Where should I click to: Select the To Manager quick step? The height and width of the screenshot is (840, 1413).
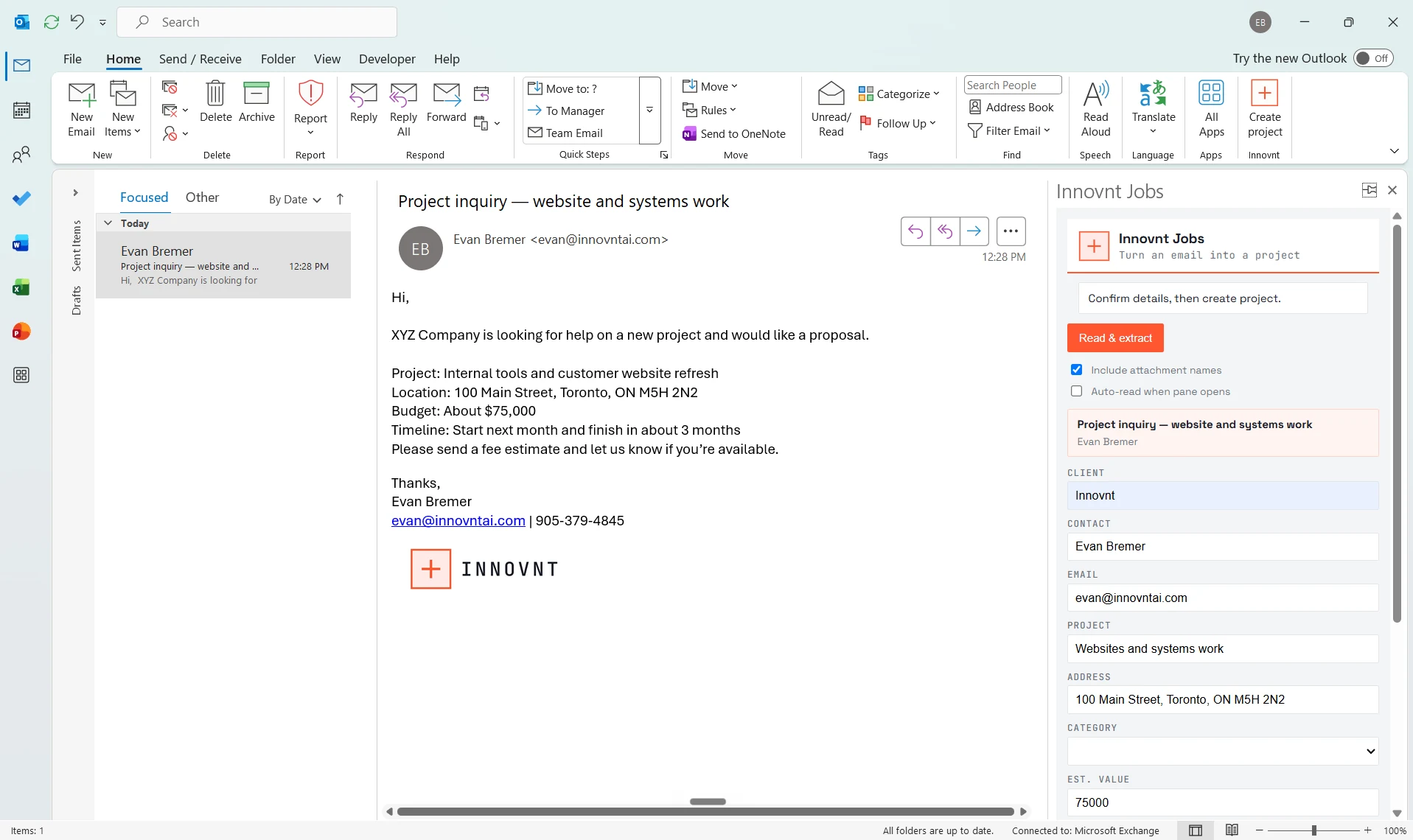[566, 111]
